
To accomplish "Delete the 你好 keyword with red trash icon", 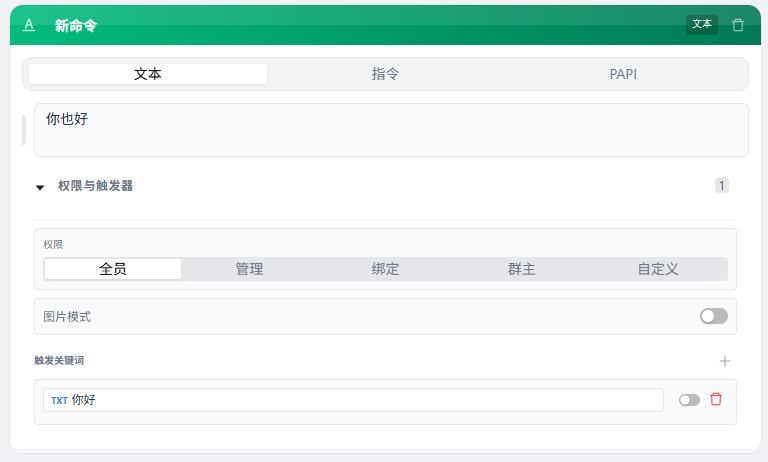I will 716,400.
